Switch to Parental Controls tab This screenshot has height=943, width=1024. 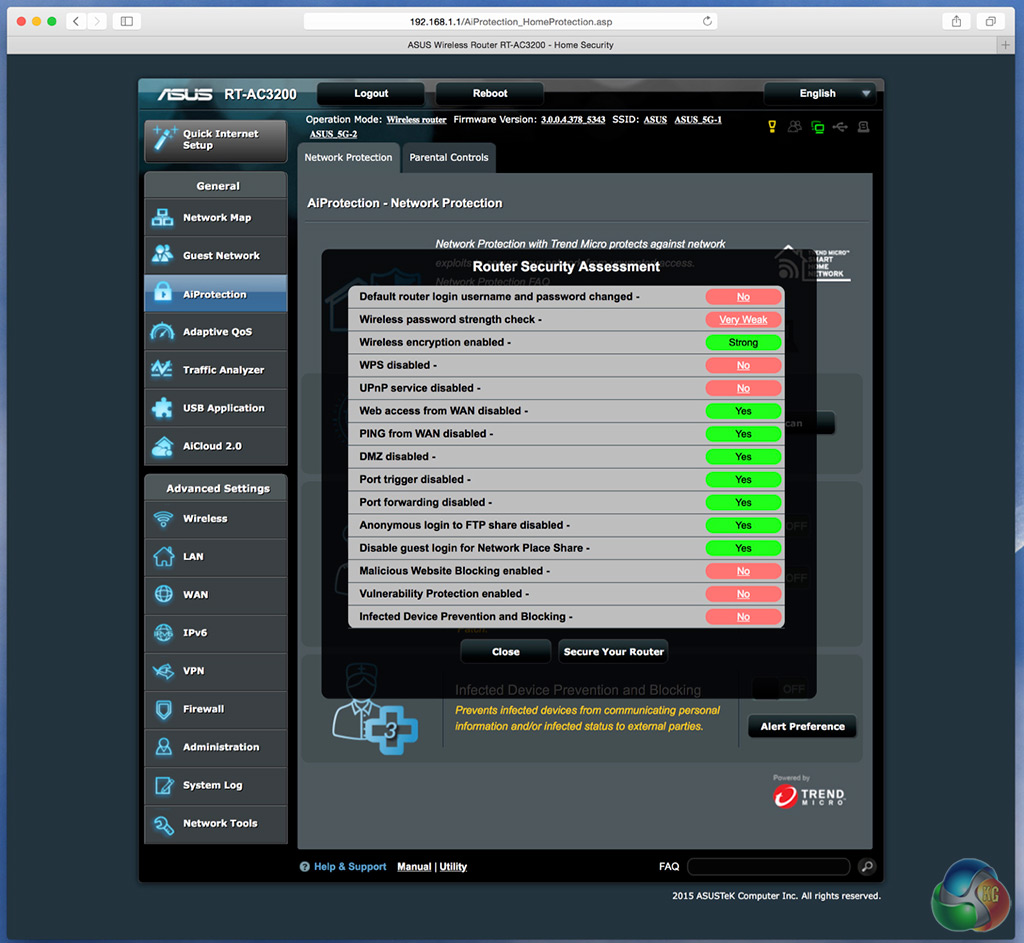coord(449,157)
